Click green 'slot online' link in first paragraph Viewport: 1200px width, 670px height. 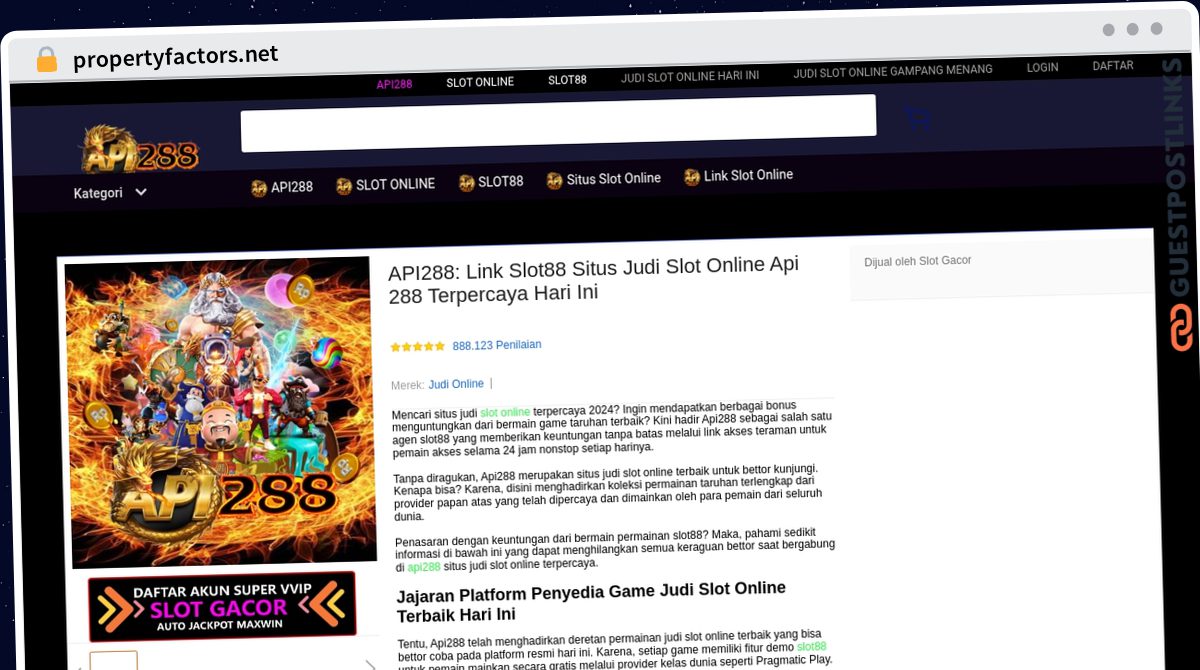pos(505,412)
